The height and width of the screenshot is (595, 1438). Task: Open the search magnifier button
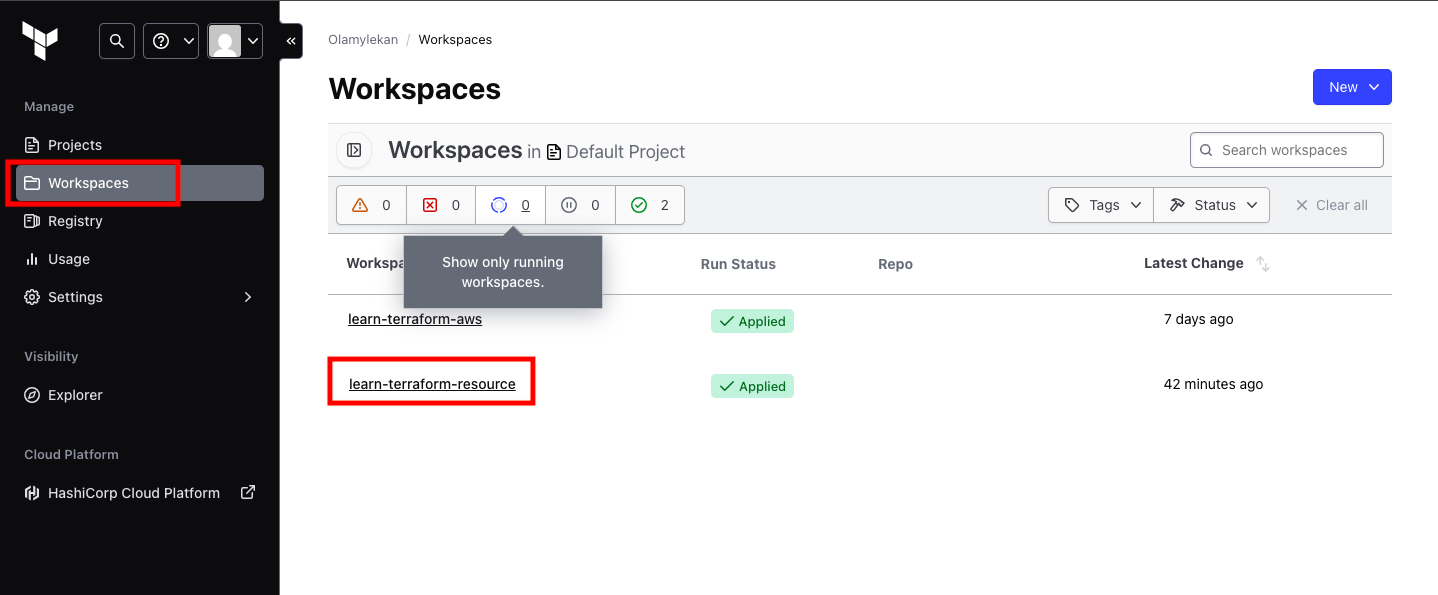pyautogui.click(x=117, y=41)
